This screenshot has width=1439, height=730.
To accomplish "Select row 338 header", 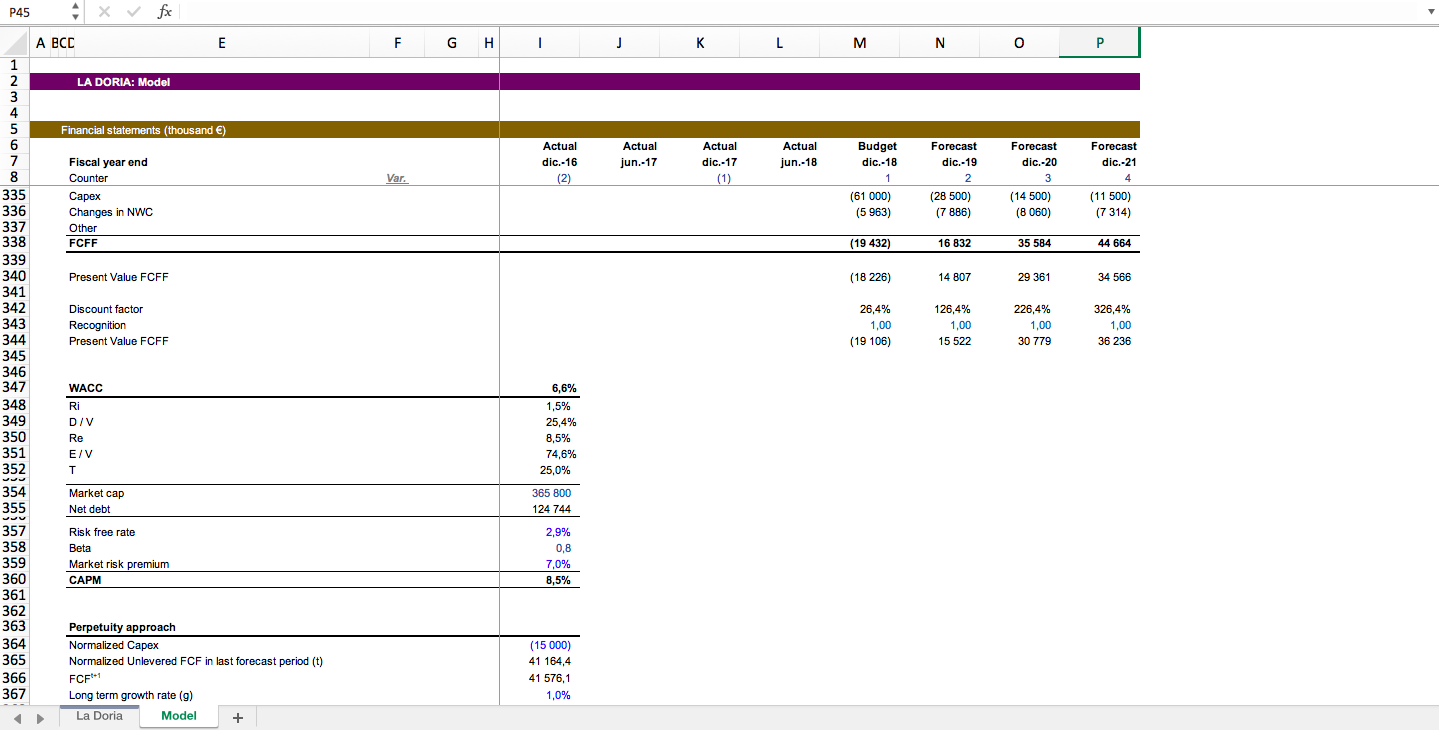I will click(14, 243).
